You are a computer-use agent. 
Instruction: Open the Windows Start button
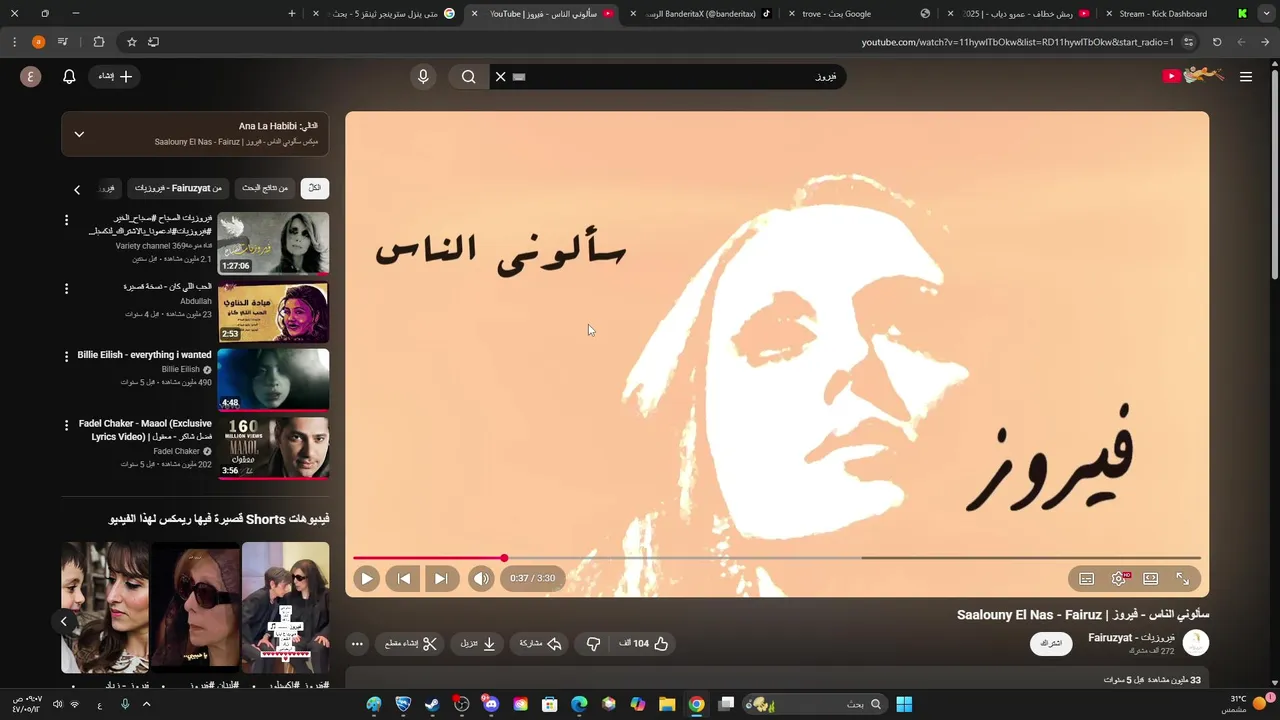904,704
